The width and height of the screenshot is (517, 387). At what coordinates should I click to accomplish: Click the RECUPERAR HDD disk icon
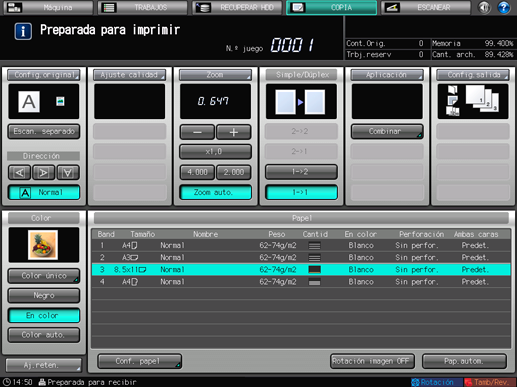point(203,7)
